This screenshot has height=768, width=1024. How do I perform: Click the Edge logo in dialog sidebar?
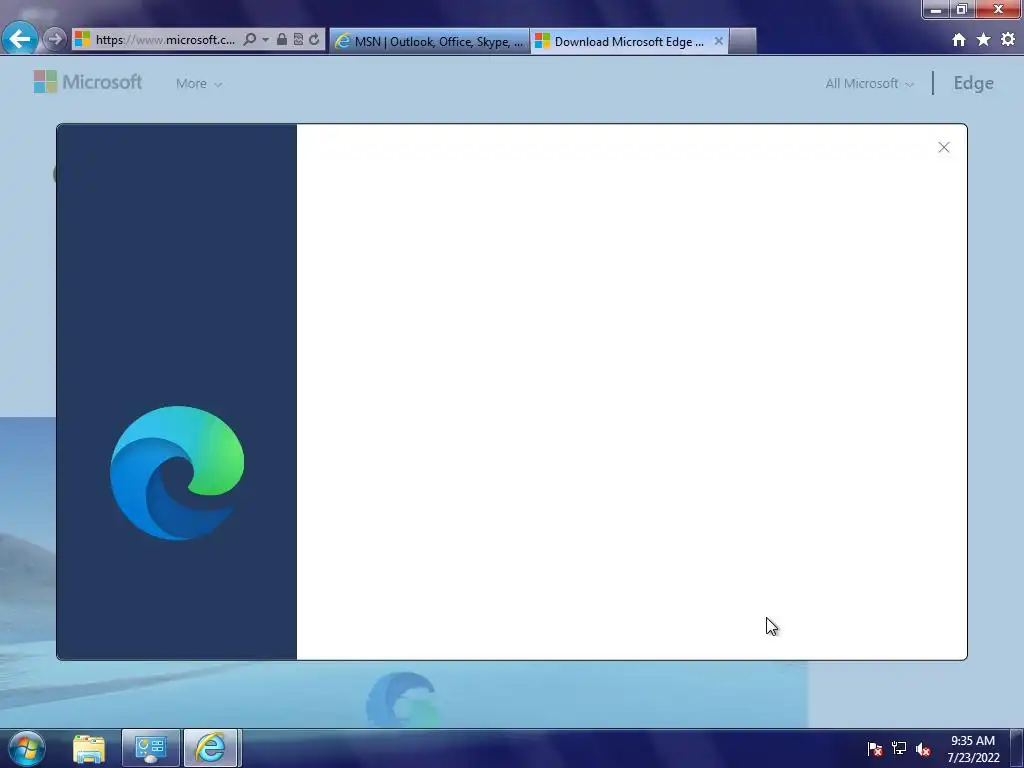(x=177, y=473)
